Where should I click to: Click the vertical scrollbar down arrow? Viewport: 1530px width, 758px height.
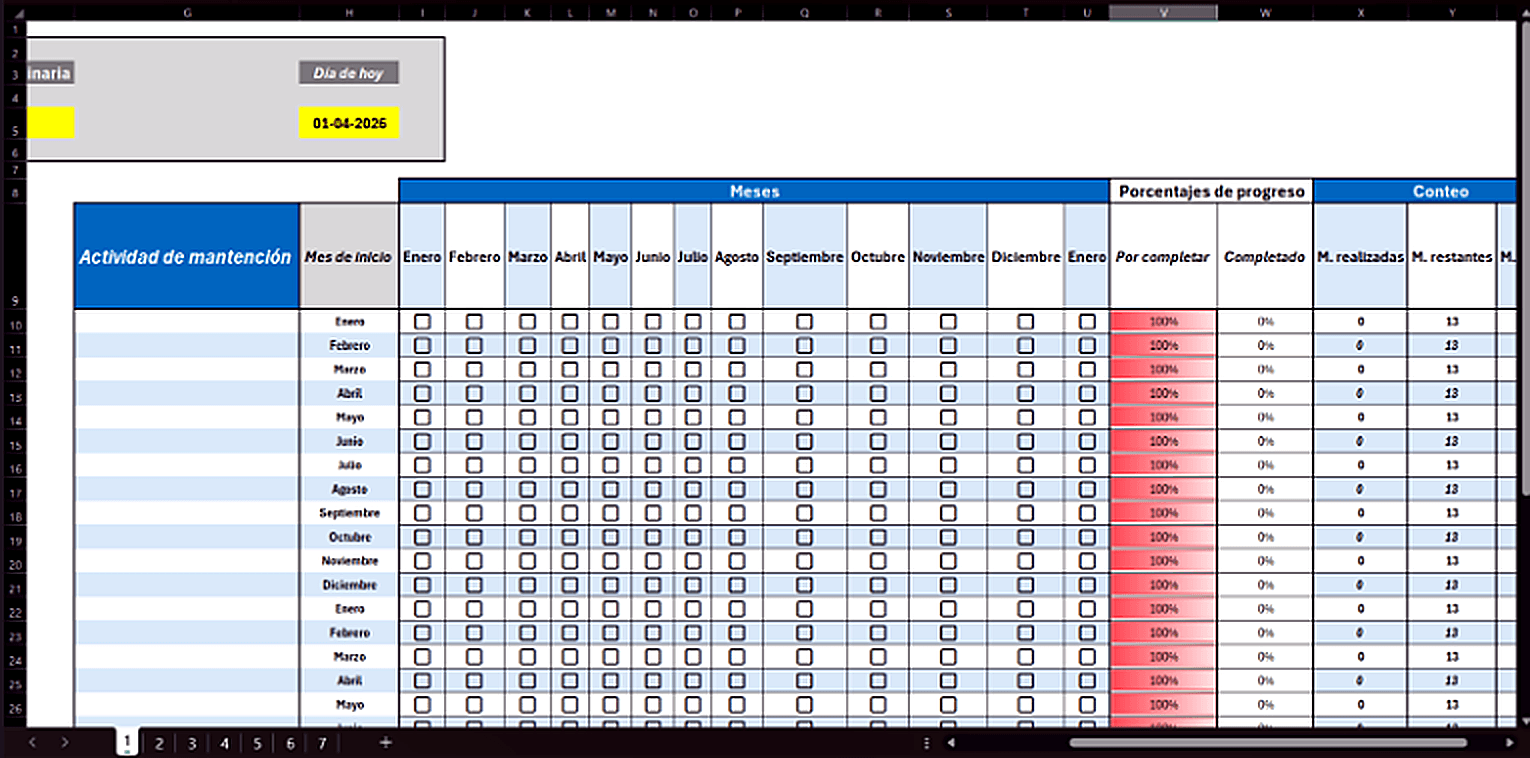(1522, 720)
